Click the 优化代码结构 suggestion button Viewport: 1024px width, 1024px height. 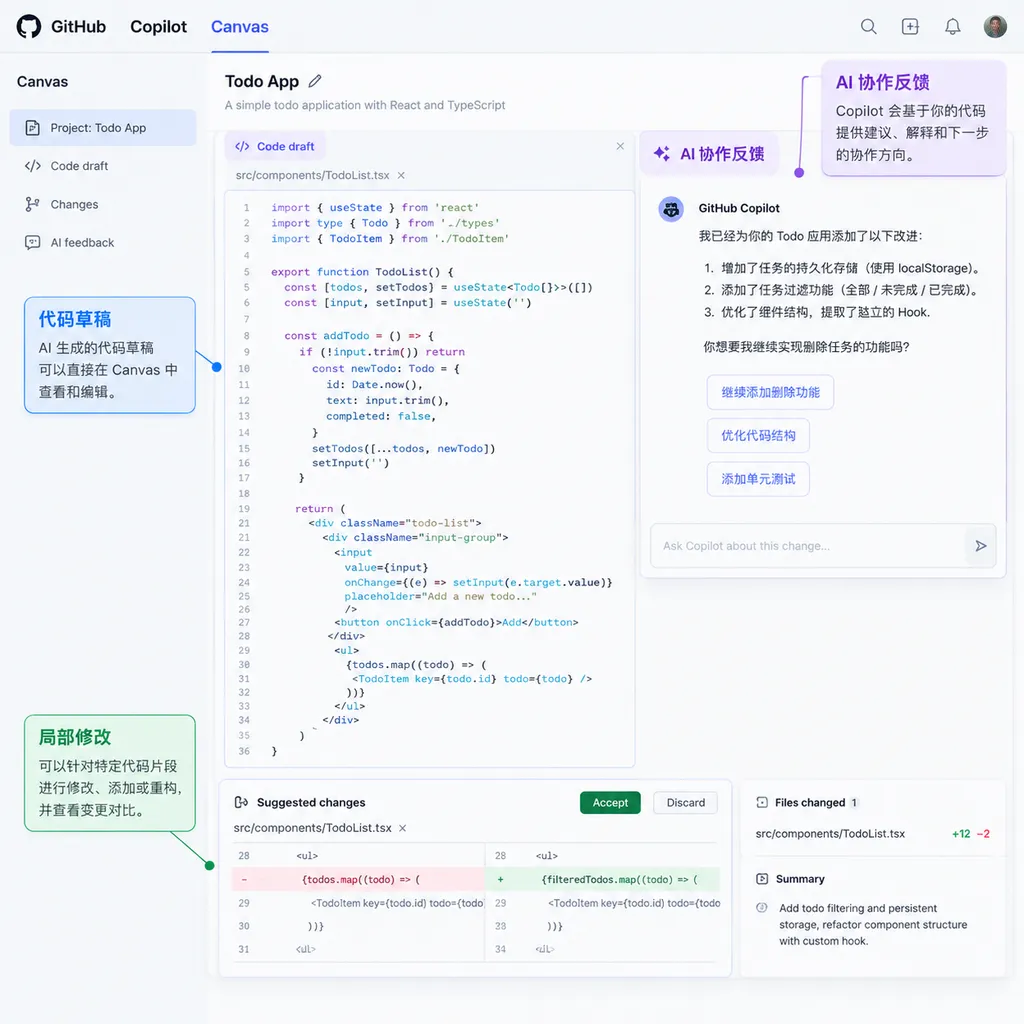(758, 436)
